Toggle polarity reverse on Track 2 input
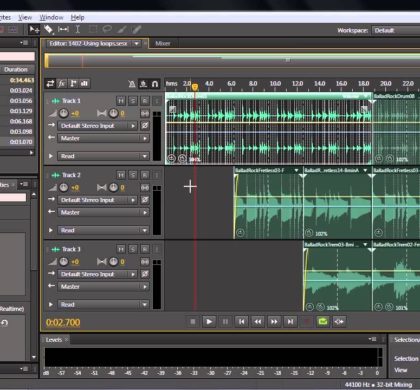Screen dimensions: 420x390 click(145, 200)
